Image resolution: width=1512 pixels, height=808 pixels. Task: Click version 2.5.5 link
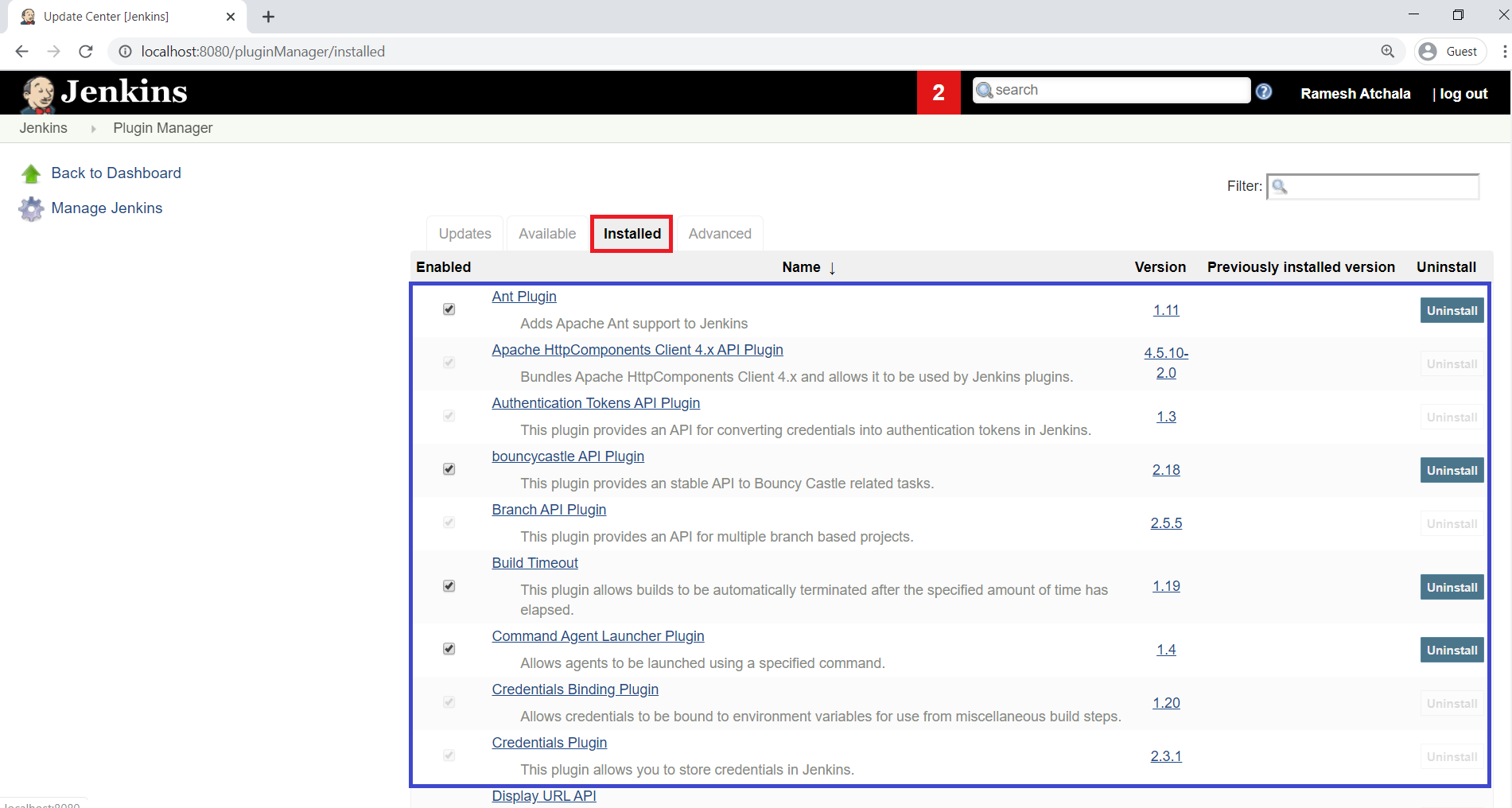point(1166,523)
